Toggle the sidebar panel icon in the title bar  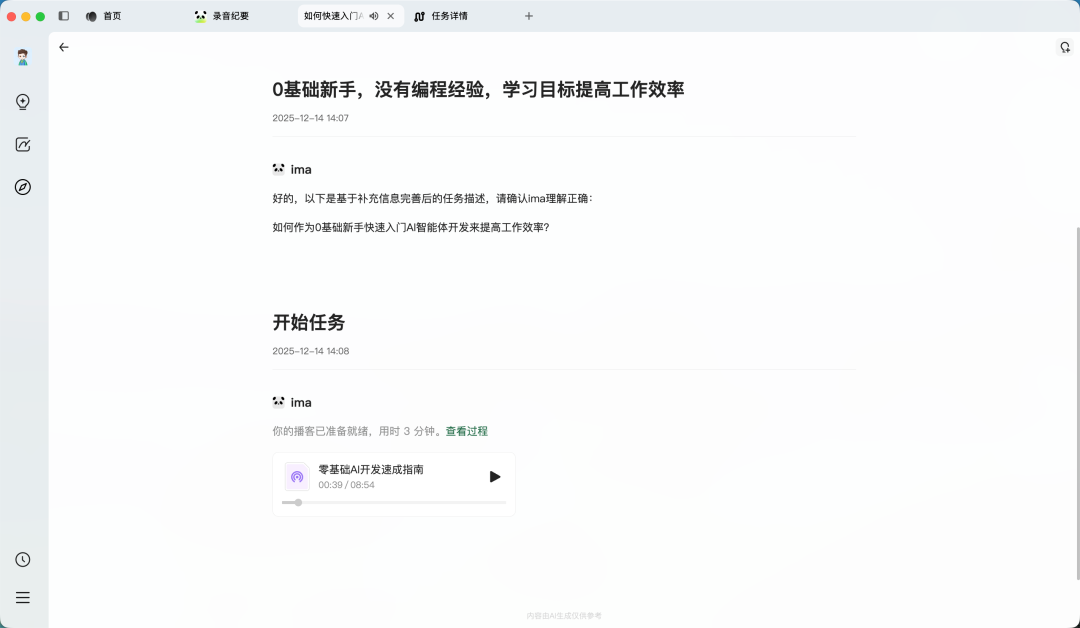(64, 15)
